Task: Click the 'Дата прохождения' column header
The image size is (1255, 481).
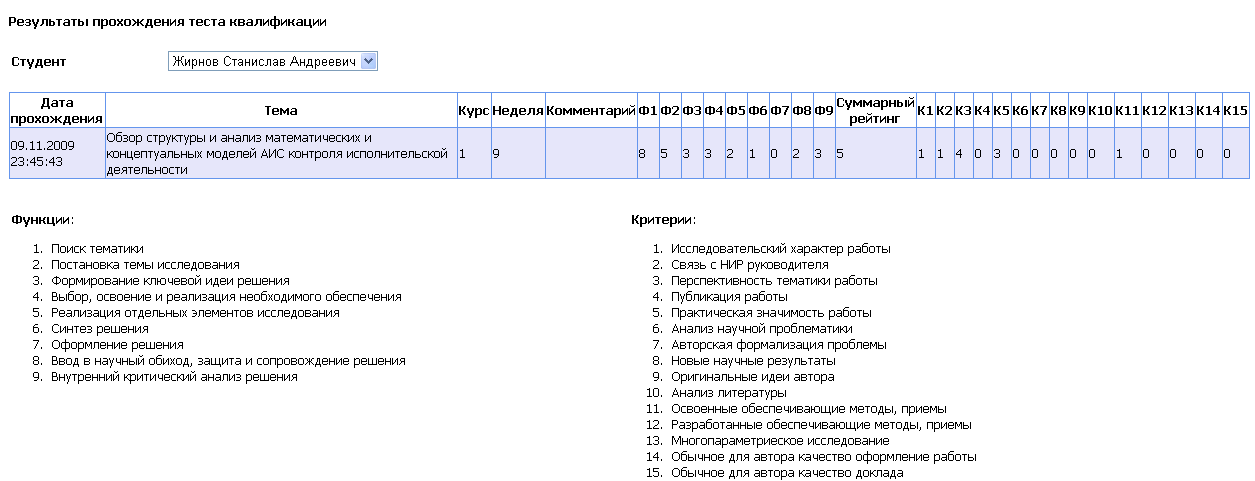Action: click(57, 110)
